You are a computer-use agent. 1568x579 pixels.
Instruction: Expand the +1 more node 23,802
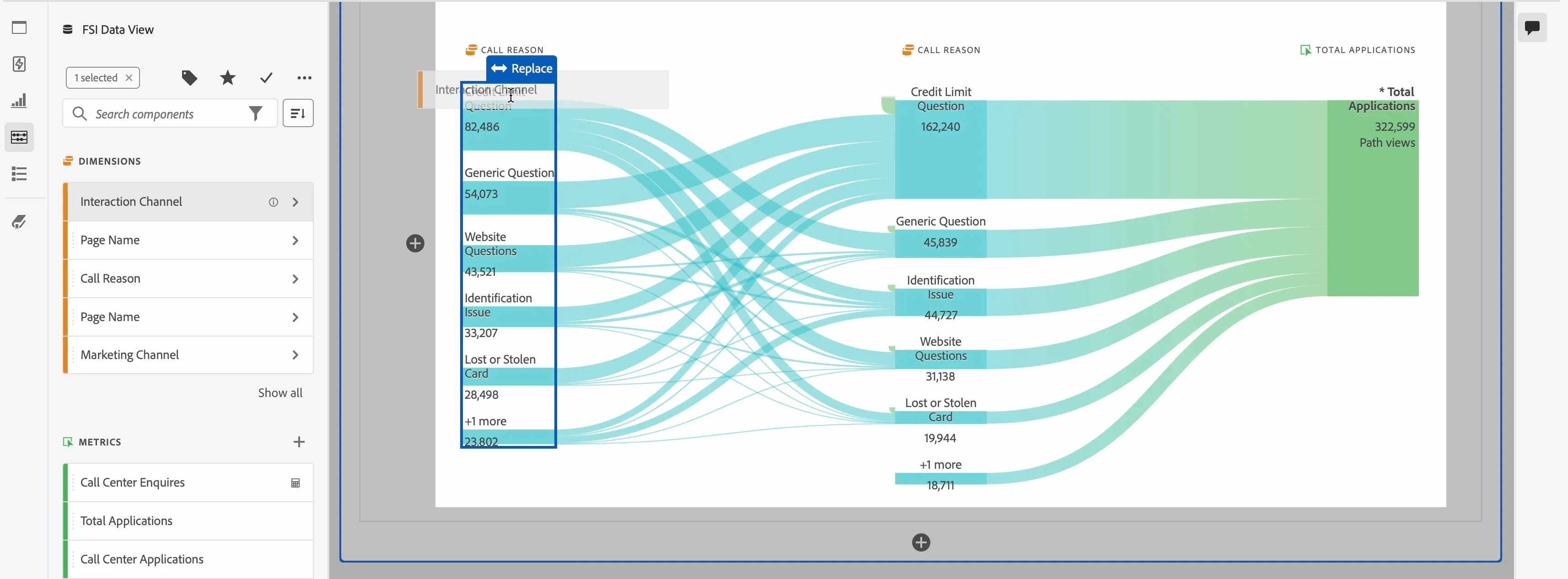pos(509,438)
